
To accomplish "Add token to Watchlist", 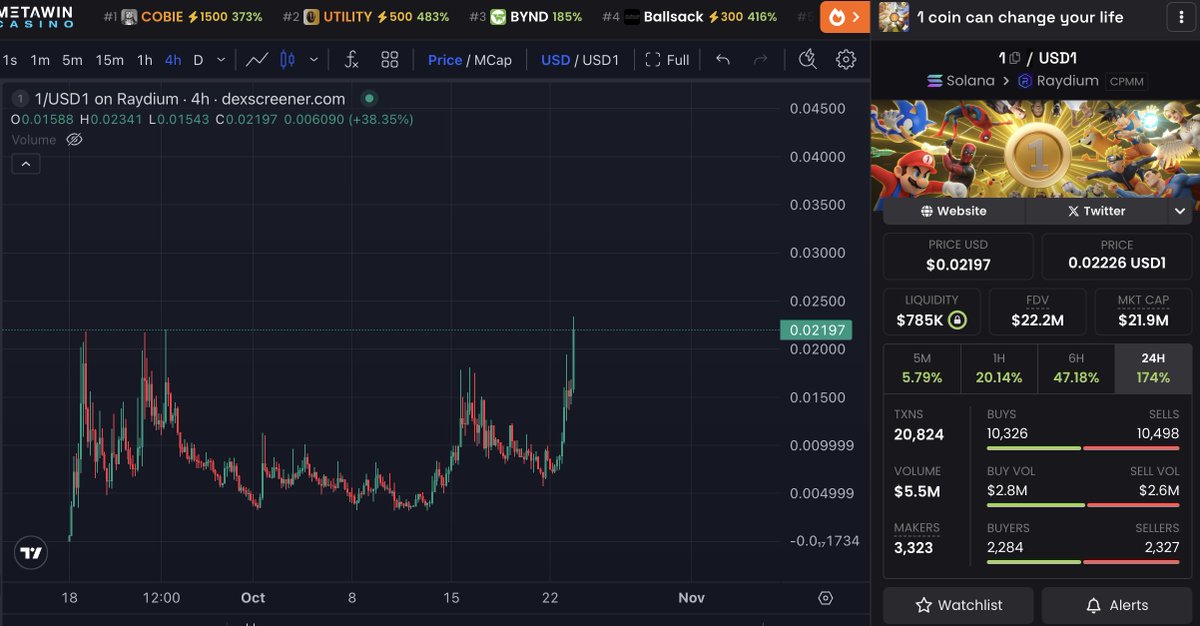I will click(x=959, y=605).
